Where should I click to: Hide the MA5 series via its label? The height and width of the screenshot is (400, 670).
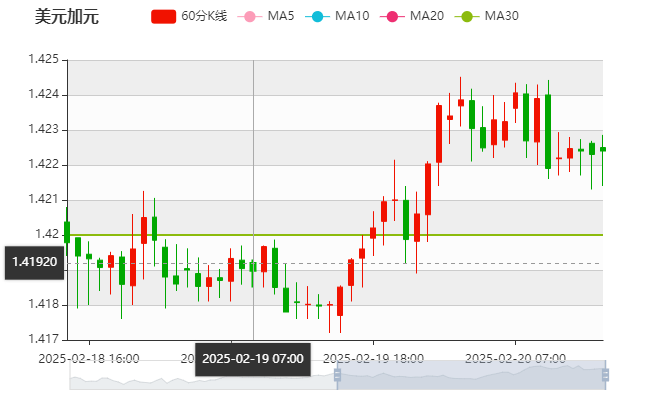[281, 17]
